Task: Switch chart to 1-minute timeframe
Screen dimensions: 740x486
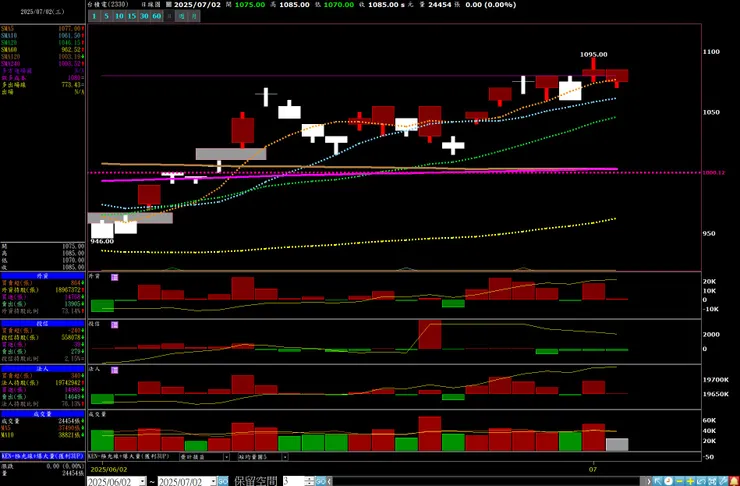Action: pyautogui.click(x=93, y=16)
